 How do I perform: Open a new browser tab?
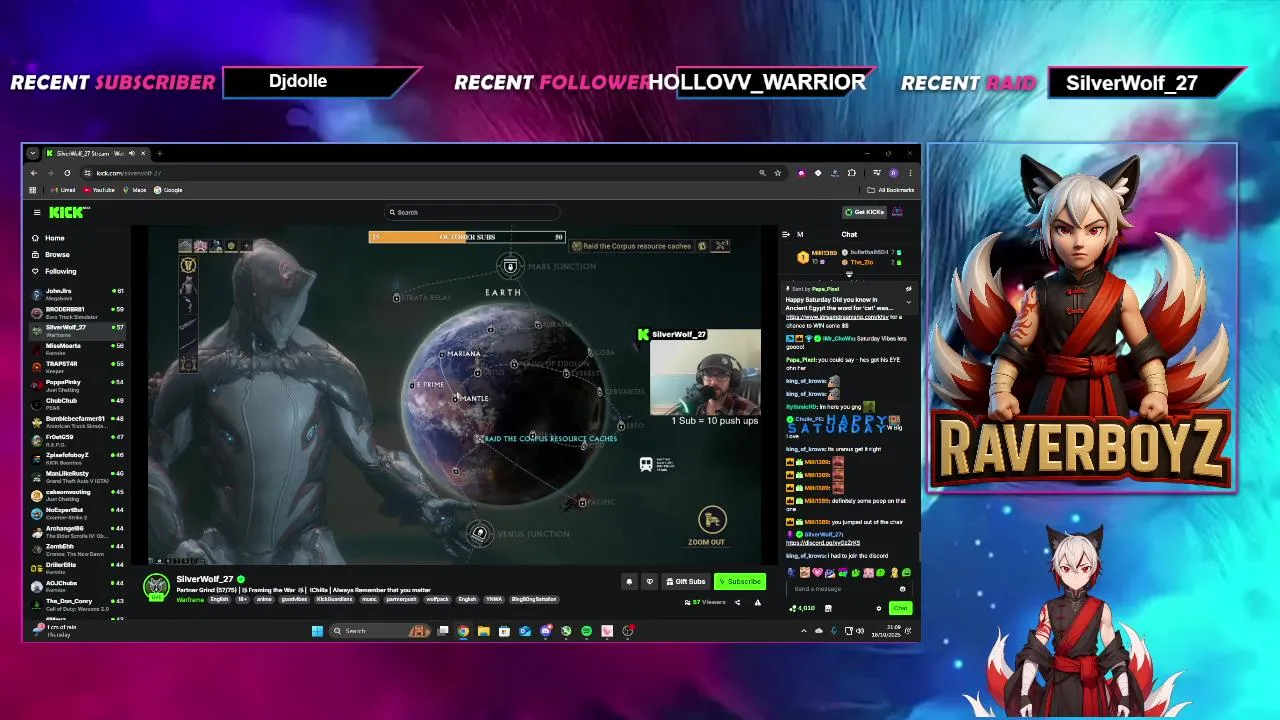(x=159, y=153)
